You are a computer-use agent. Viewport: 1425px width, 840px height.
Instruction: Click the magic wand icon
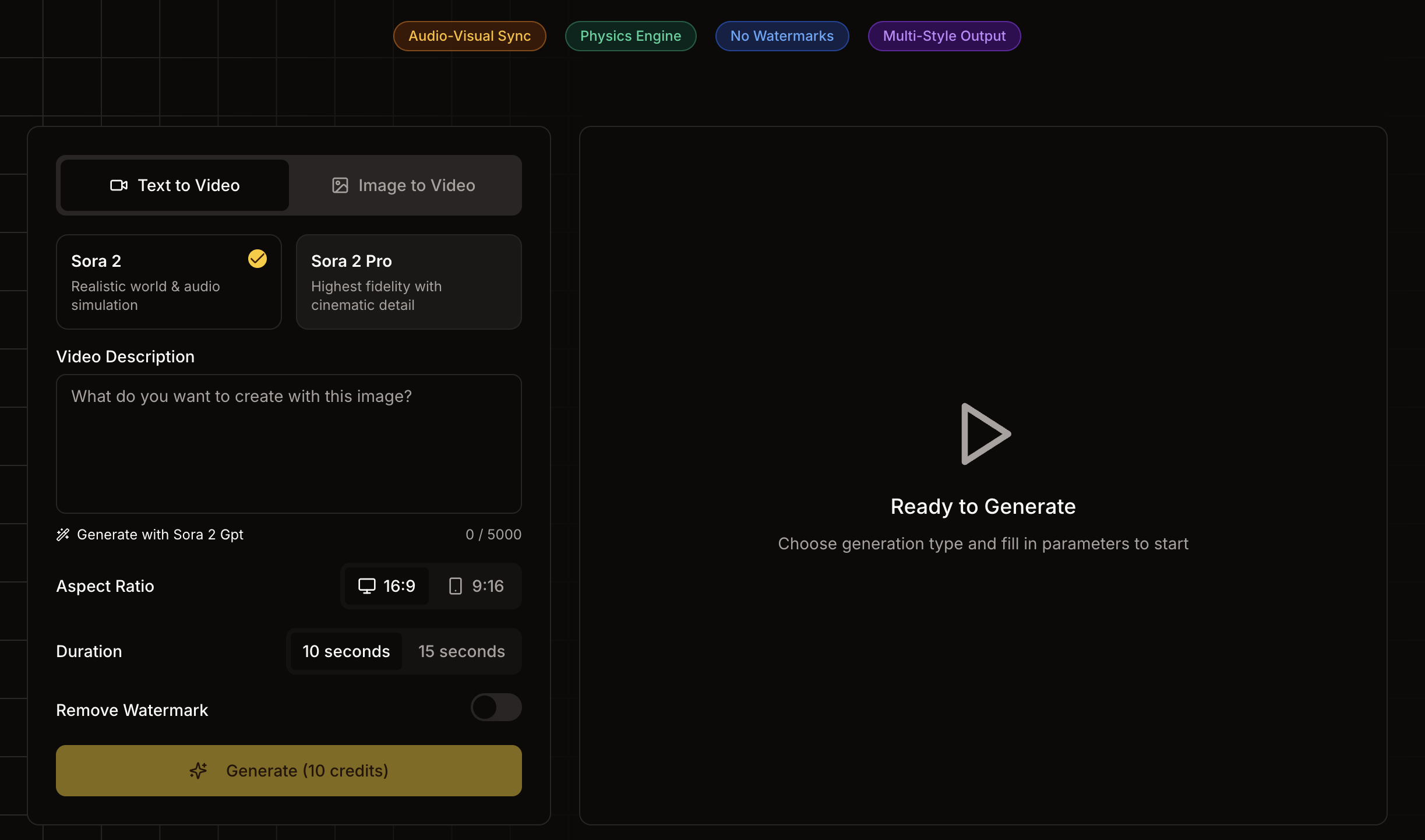[63, 534]
